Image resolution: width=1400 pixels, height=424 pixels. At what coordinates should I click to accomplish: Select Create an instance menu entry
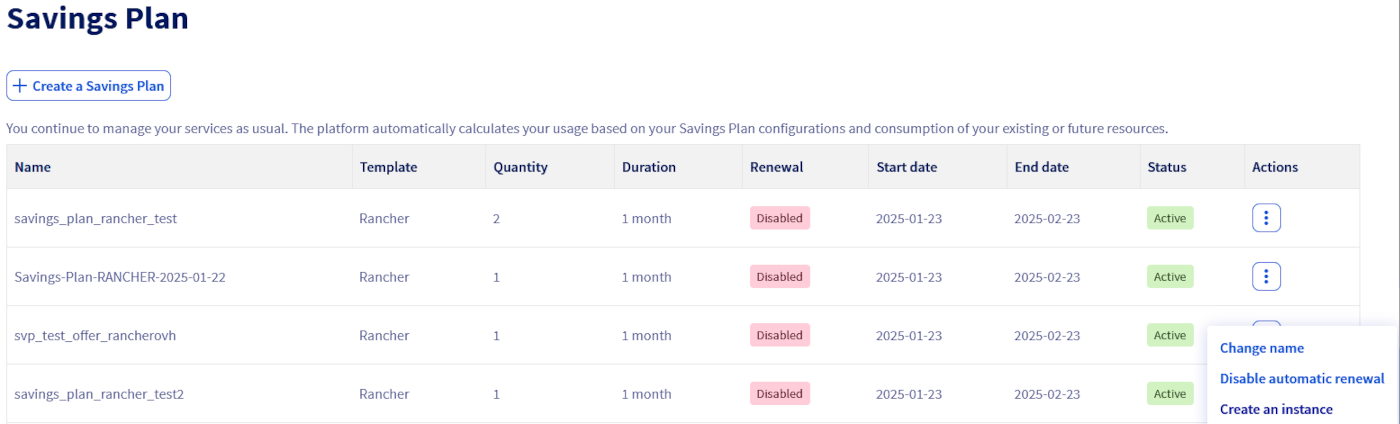[1275, 409]
